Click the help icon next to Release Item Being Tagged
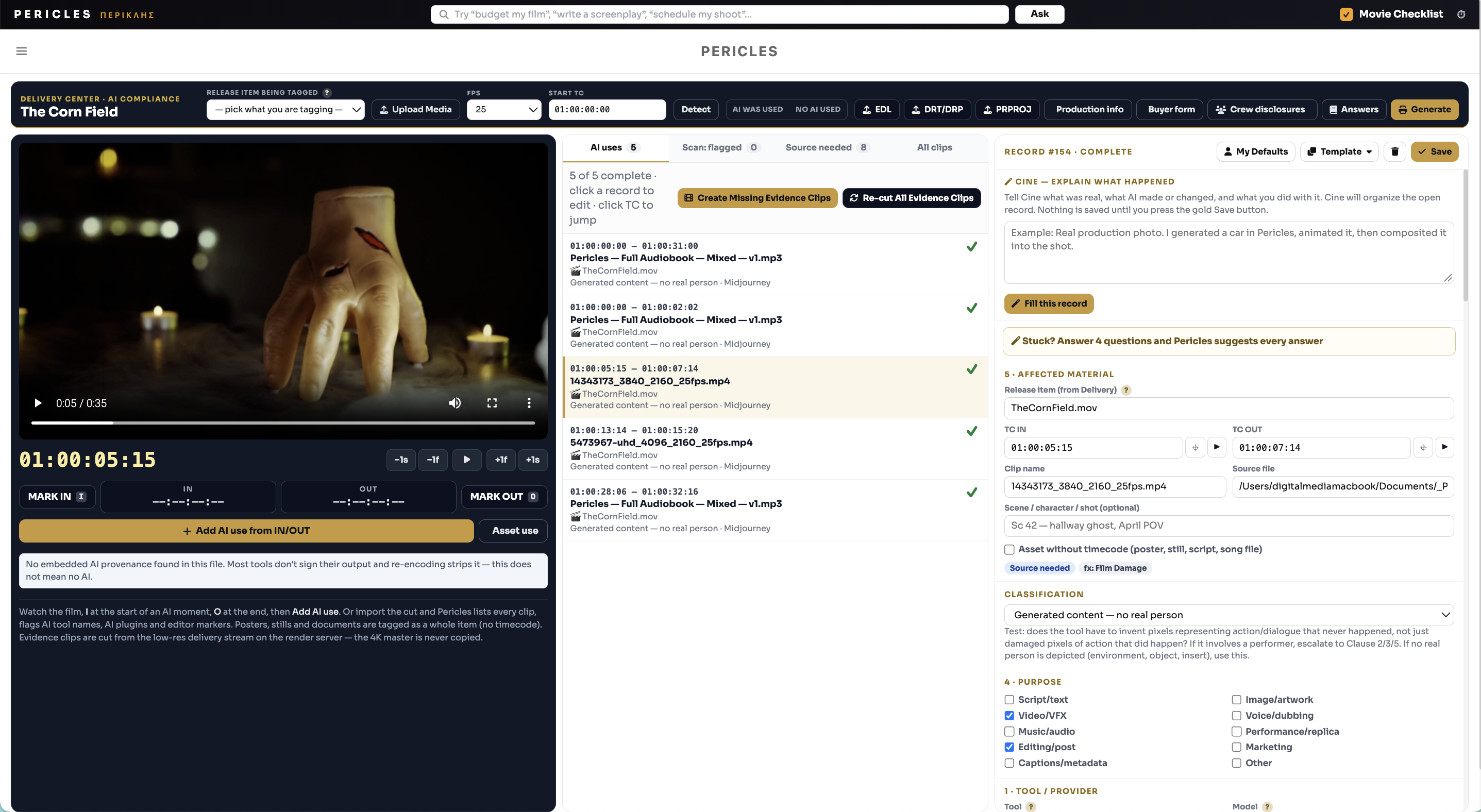The image size is (1481, 812). pos(327,93)
